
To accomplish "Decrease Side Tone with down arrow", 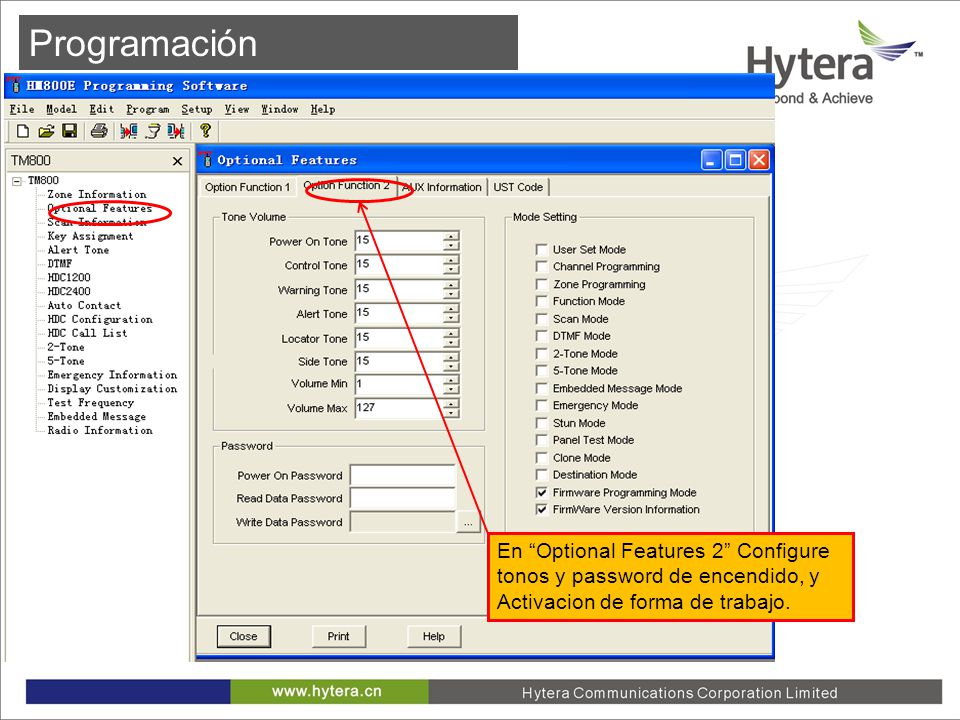I will [451, 366].
